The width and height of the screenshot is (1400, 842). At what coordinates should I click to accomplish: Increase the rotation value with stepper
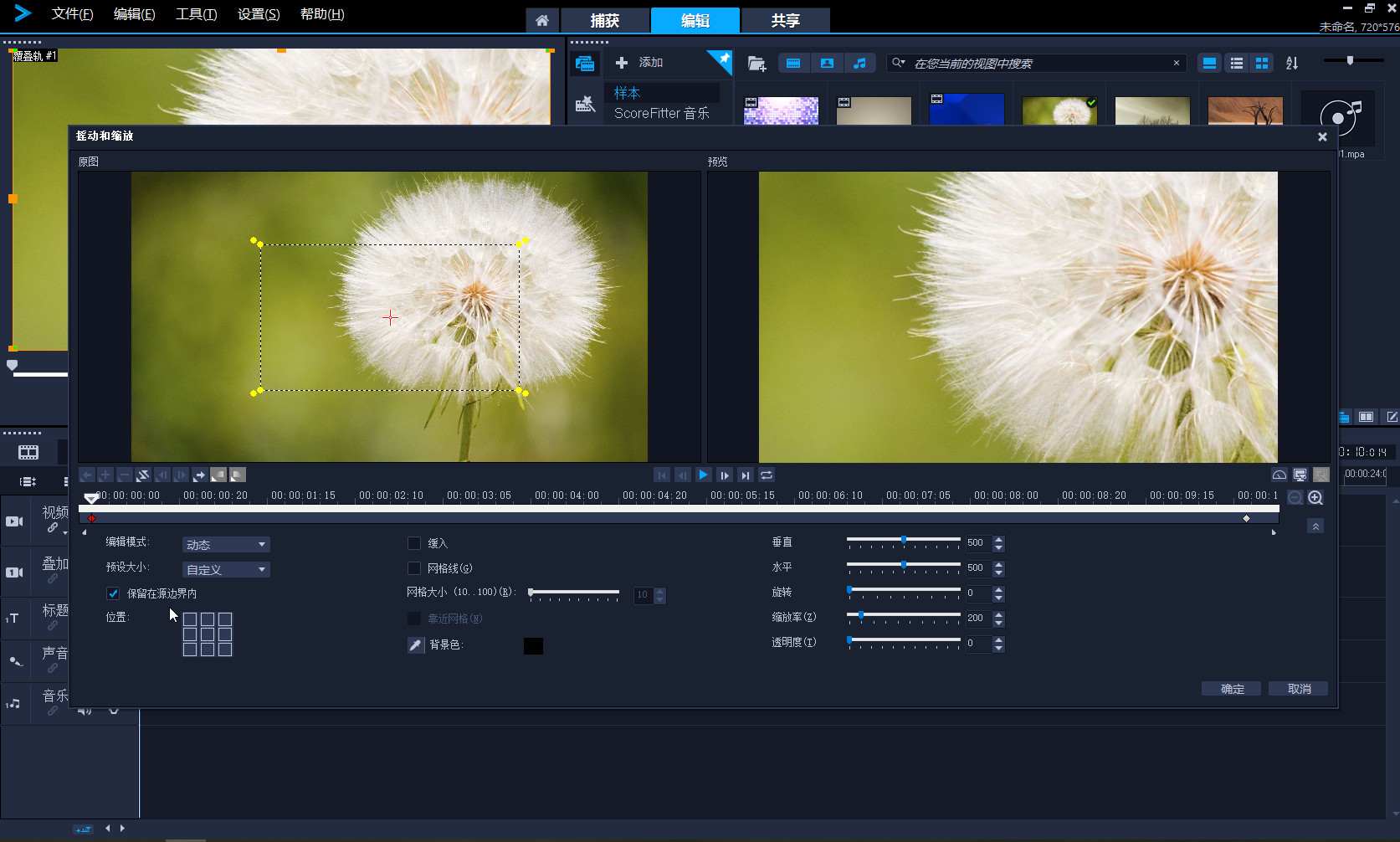[998, 590]
